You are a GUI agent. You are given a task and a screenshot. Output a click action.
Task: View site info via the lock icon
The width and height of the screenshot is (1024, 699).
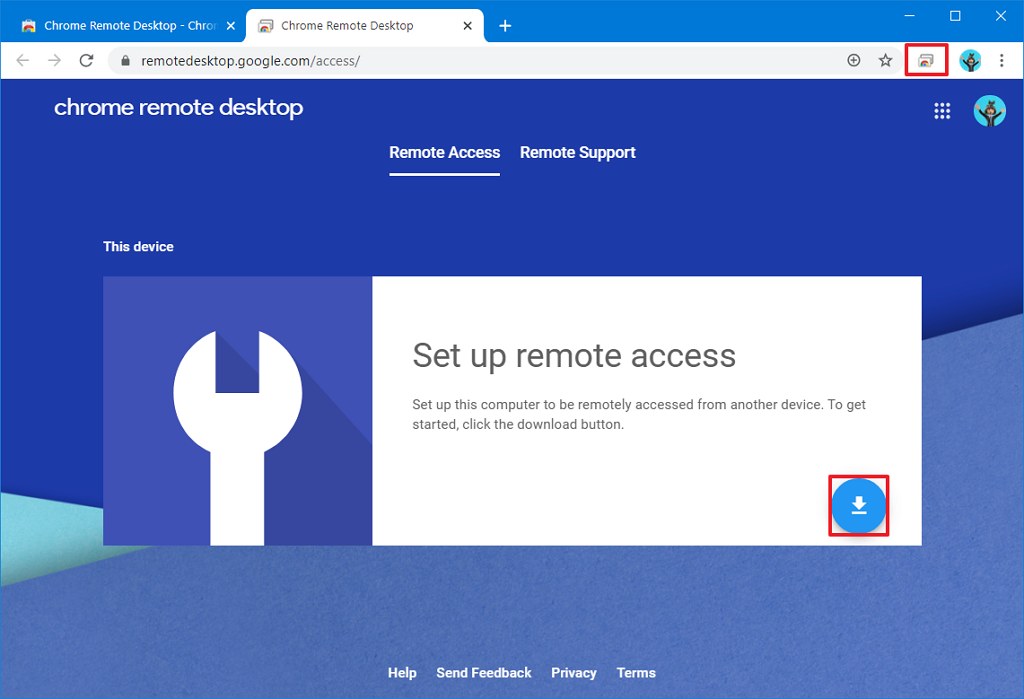[125, 61]
